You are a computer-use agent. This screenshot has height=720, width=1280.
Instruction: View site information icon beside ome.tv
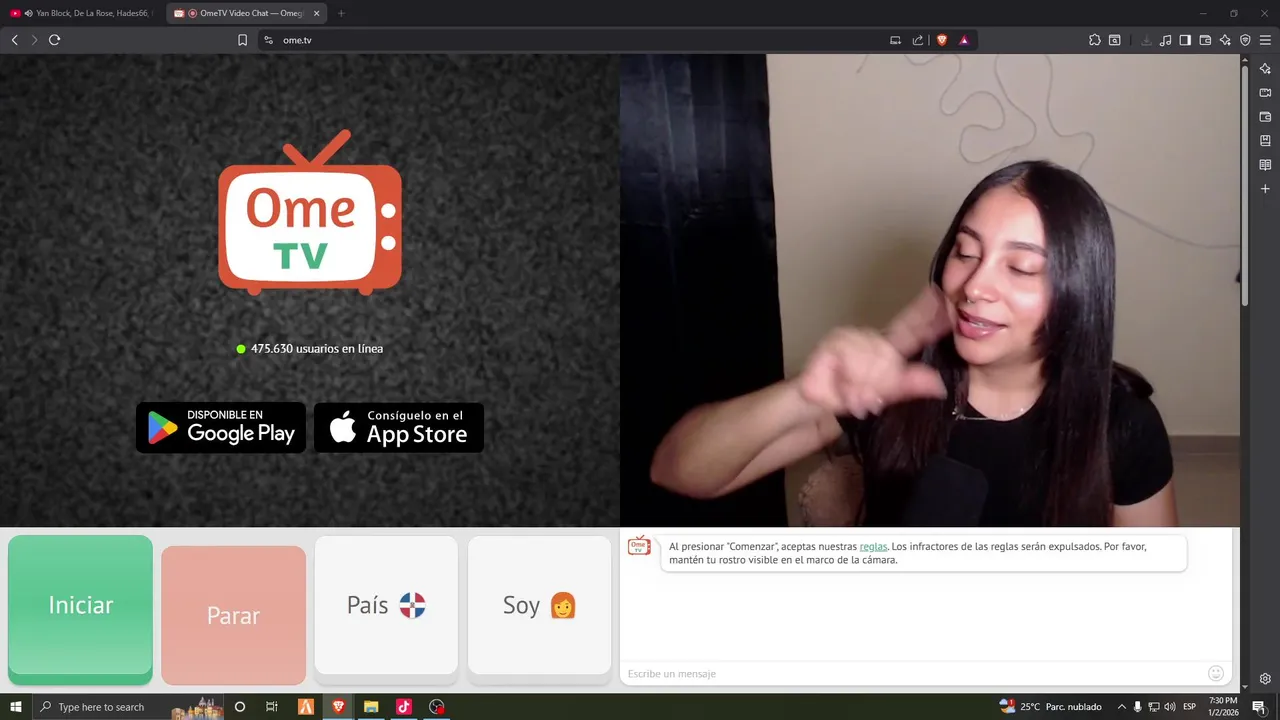pyautogui.click(x=268, y=40)
